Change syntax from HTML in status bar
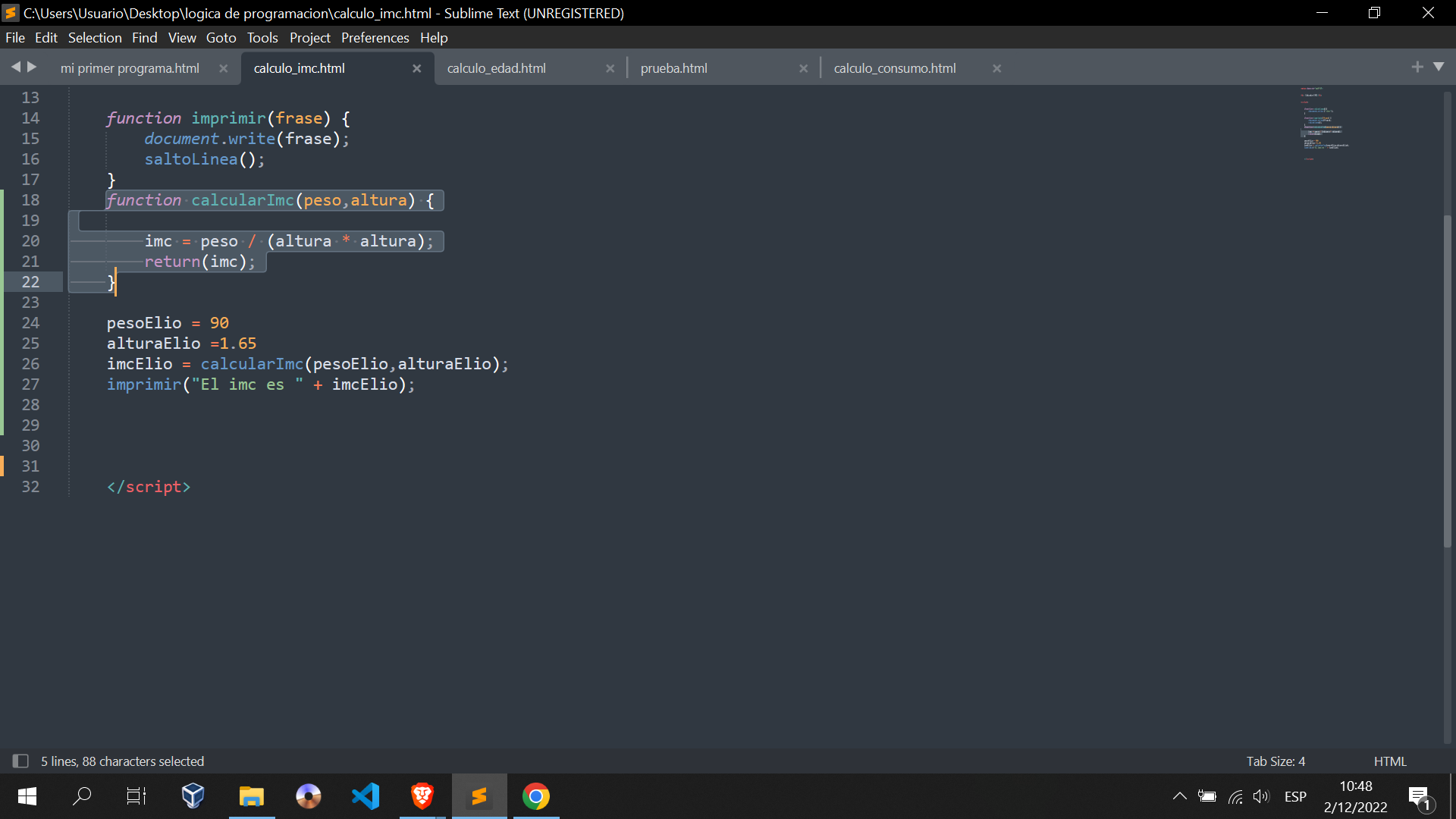 (1390, 761)
